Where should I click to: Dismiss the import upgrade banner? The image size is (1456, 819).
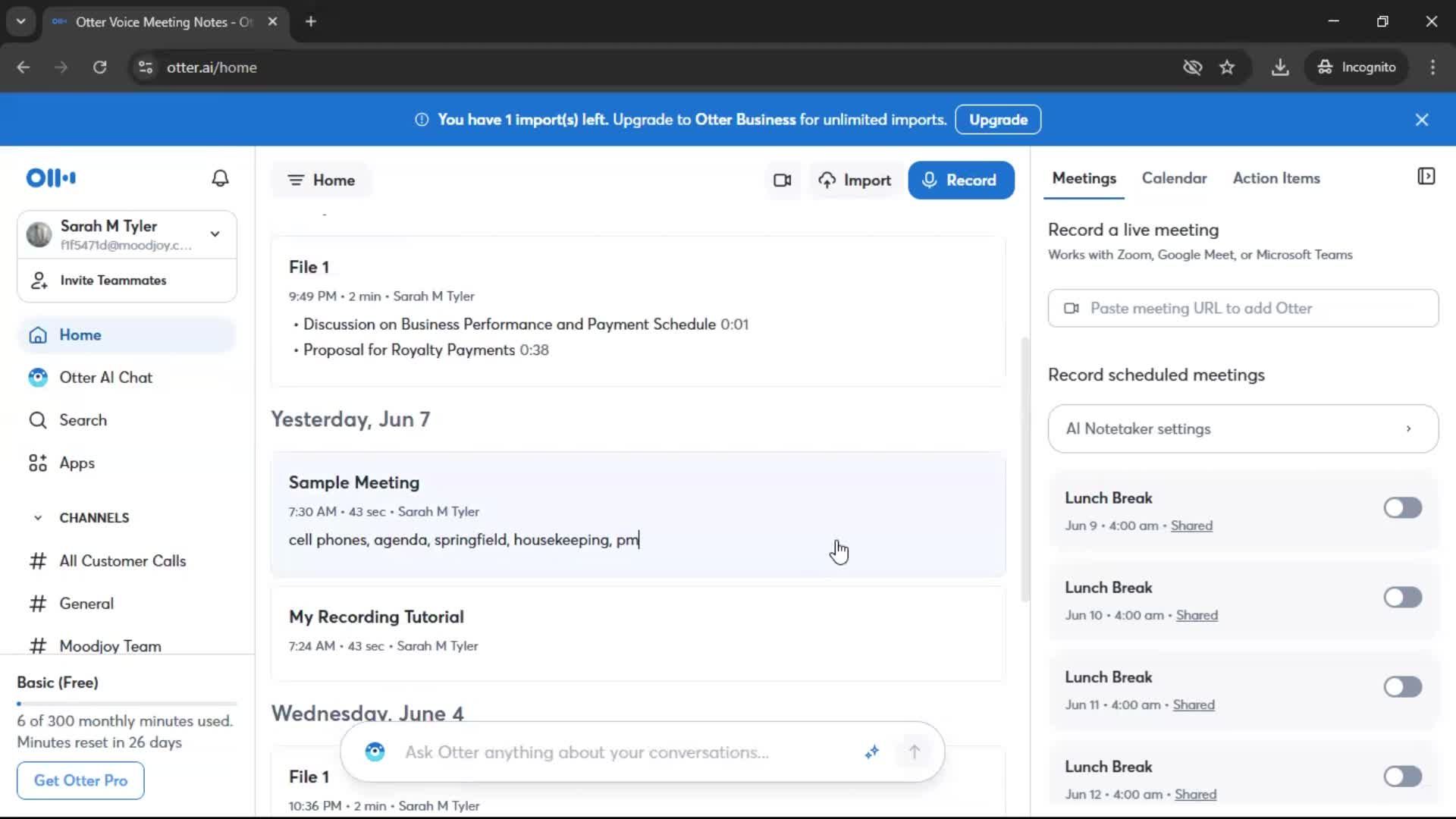pos(1422,120)
